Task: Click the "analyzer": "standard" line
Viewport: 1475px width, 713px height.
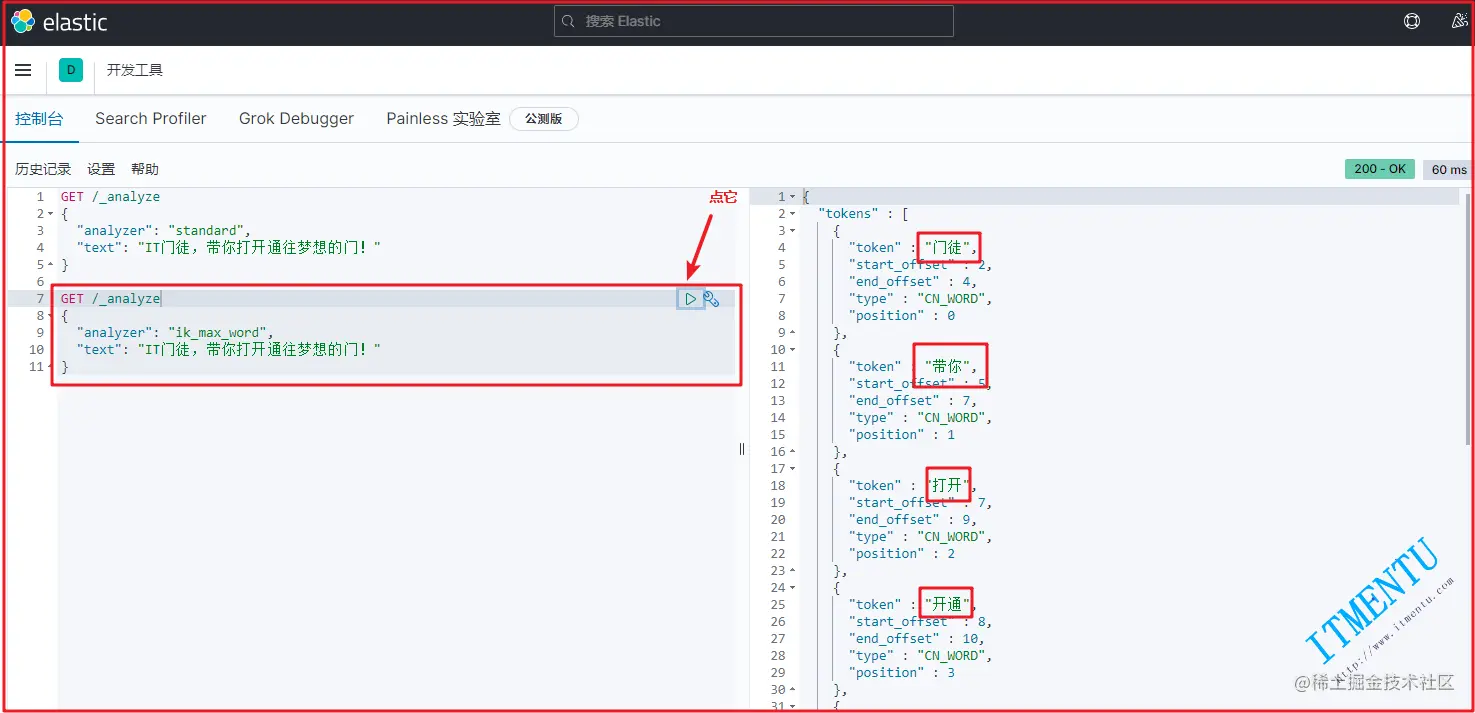Action: click(x=164, y=231)
